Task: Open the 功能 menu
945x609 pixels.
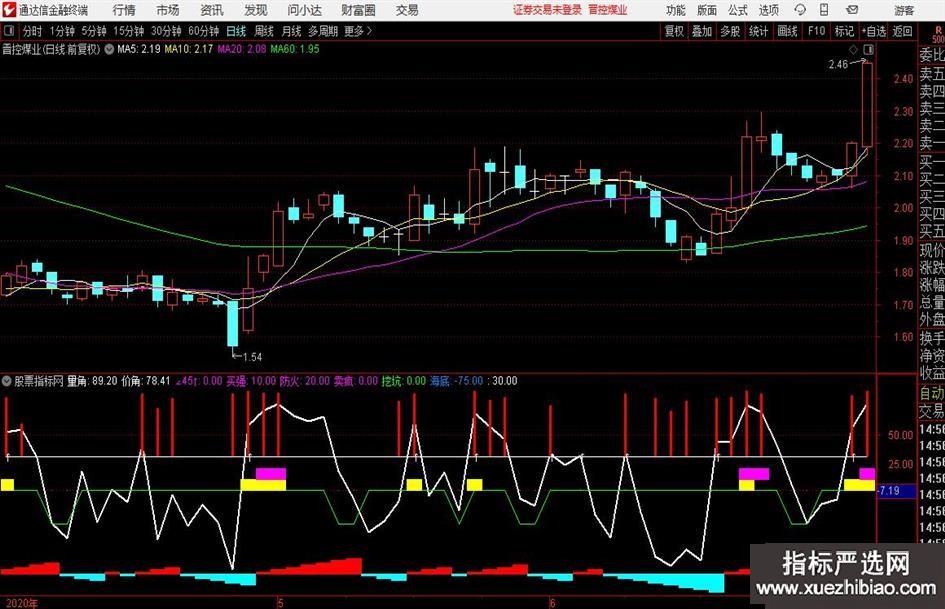Action: (676, 10)
